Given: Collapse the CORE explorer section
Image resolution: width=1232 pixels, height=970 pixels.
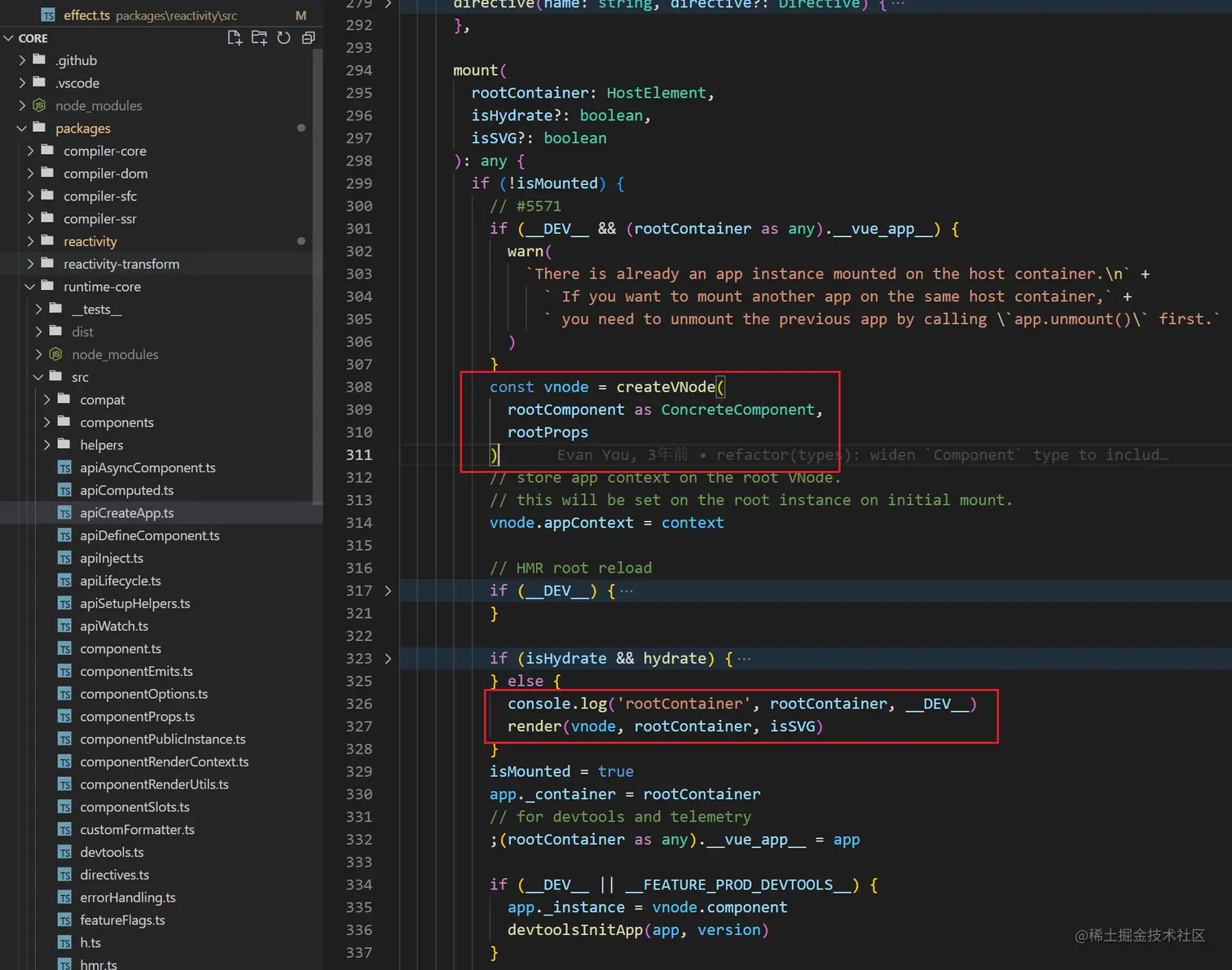Looking at the screenshot, I should (9, 38).
